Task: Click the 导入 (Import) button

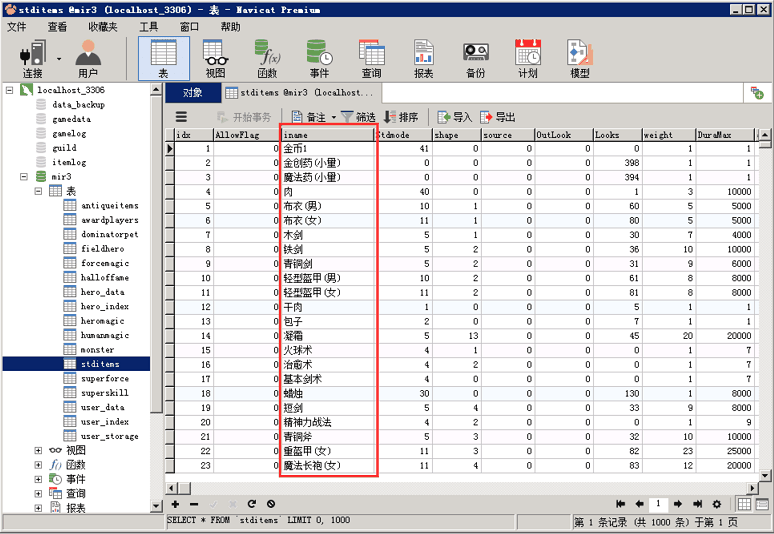Action: (454, 117)
